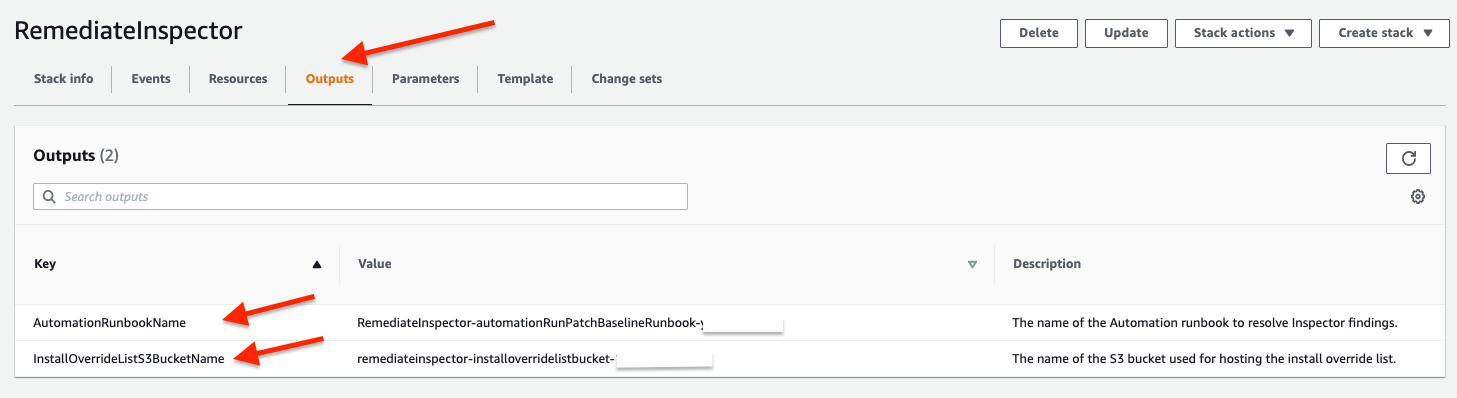
Task: Sort by Key ascending arrow
Action: pos(317,265)
